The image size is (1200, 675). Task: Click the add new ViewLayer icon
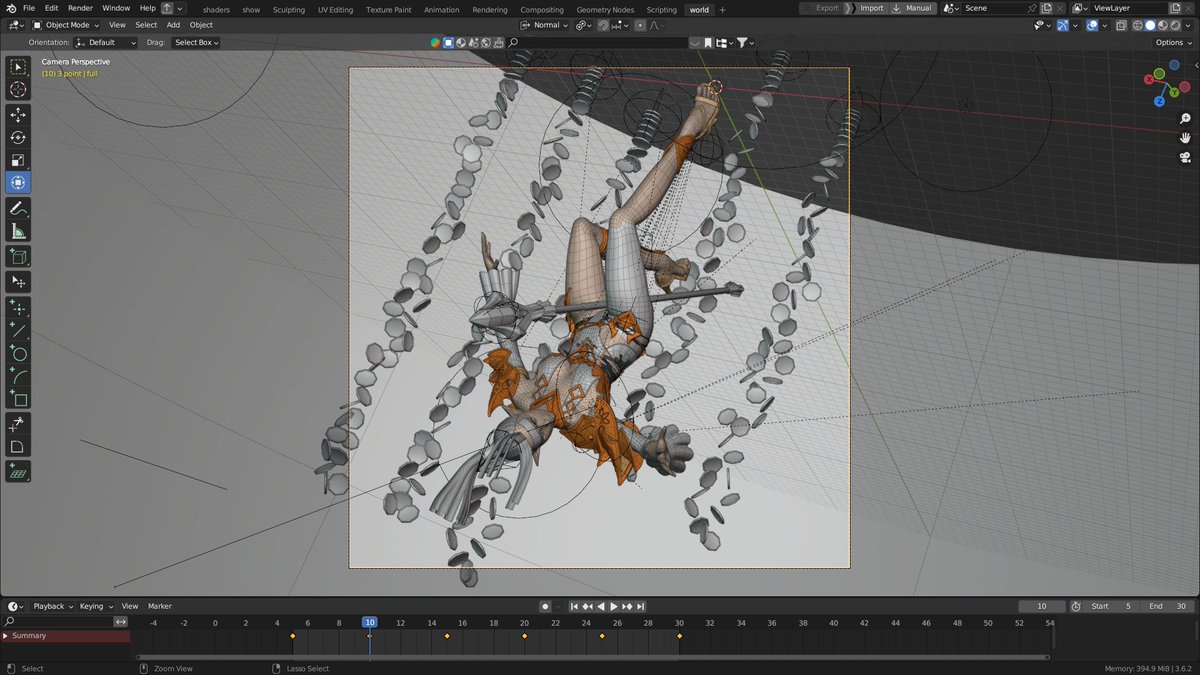1176,8
